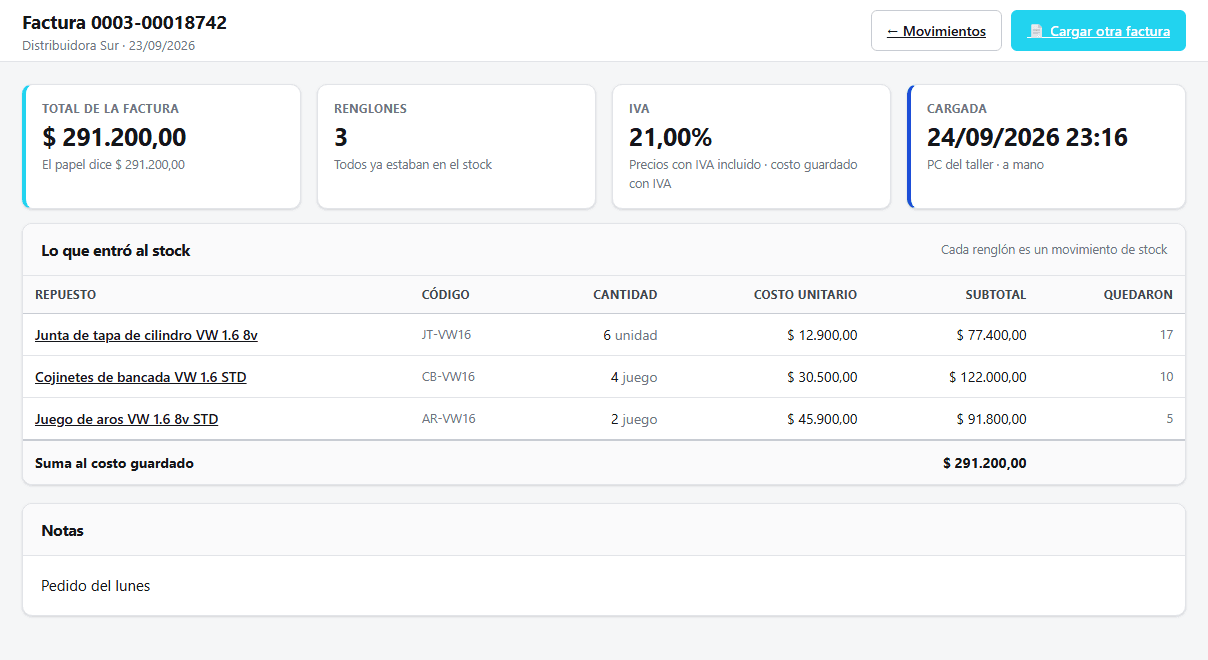Click the IVA 21,00% card
Image resolution: width=1208 pixels, height=660 pixels.
751,147
